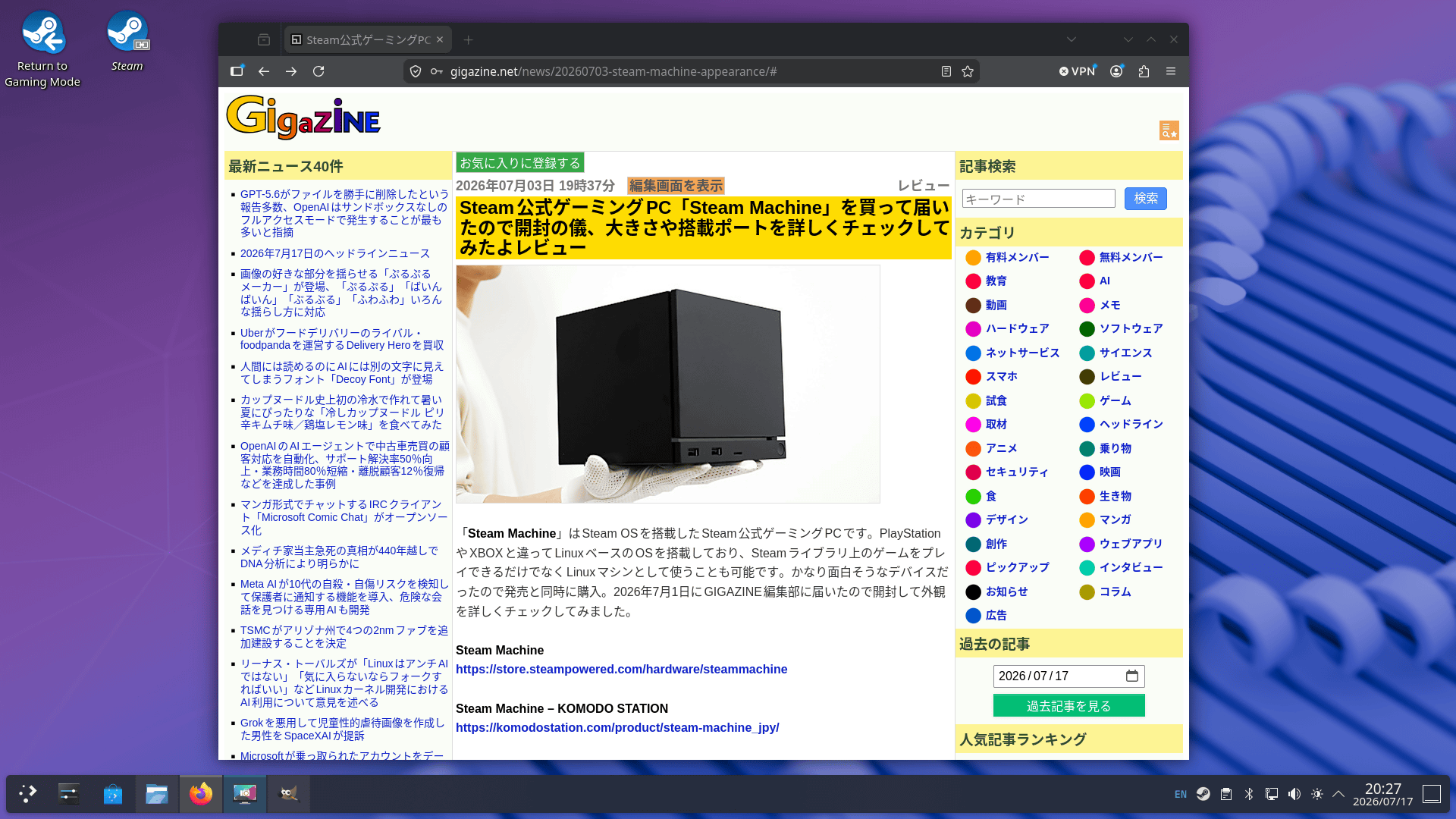Image resolution: width=1456 pixels, height=819 pixels.
Task: Open System Settings from the taskbar
Action: tap(69, 794)
